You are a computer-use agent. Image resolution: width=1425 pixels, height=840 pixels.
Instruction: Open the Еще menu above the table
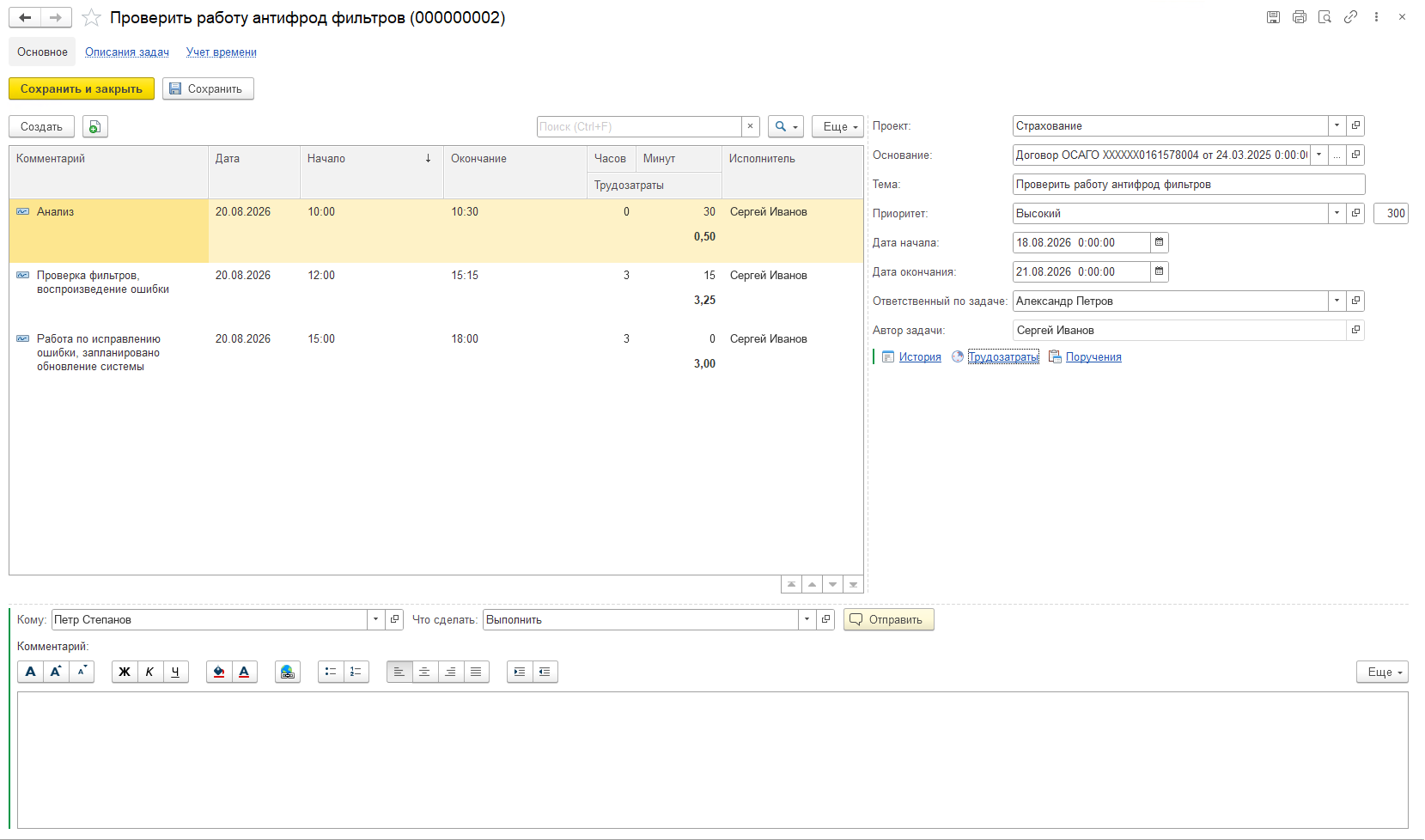(837, 126)
